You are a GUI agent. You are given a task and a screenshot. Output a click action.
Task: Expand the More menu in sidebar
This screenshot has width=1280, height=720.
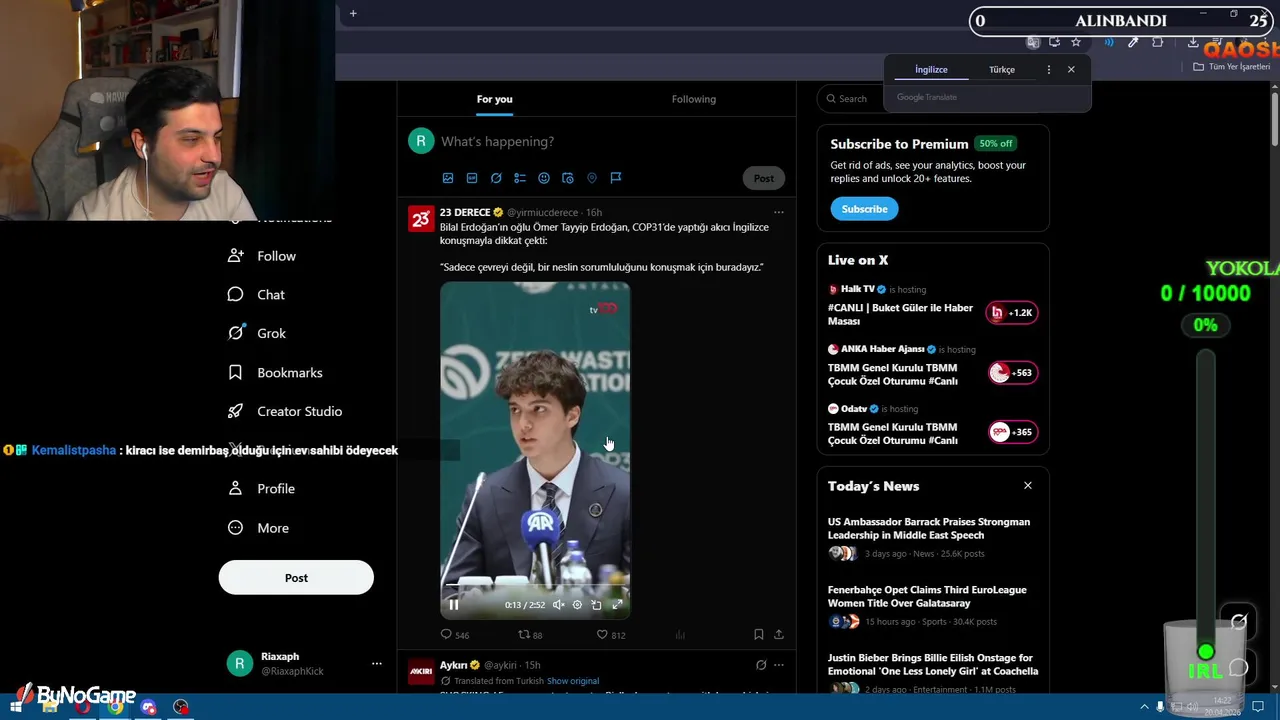[x=258, y=528]
